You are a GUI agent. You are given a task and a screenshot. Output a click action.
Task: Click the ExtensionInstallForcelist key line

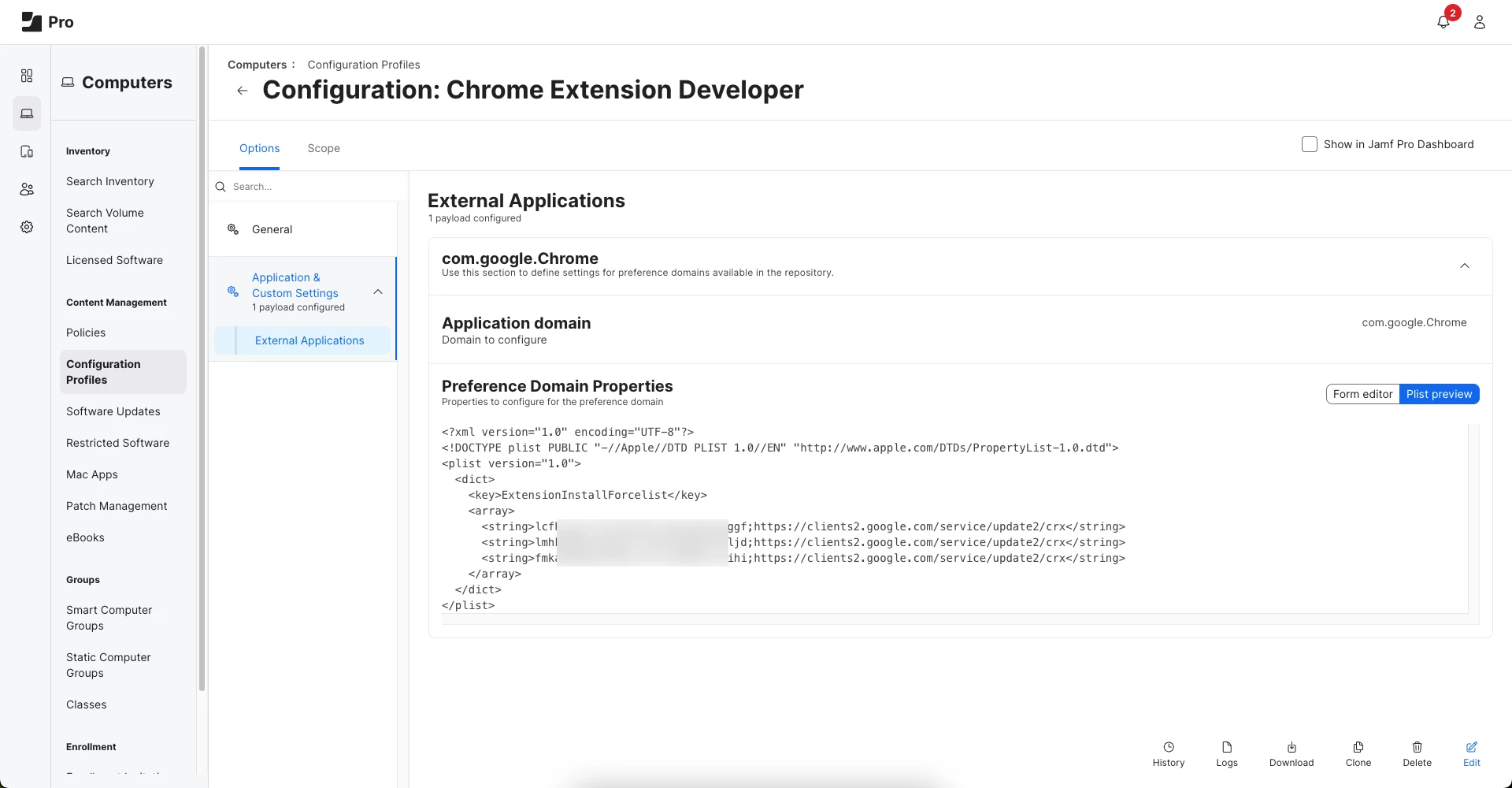tap(587, 495)
